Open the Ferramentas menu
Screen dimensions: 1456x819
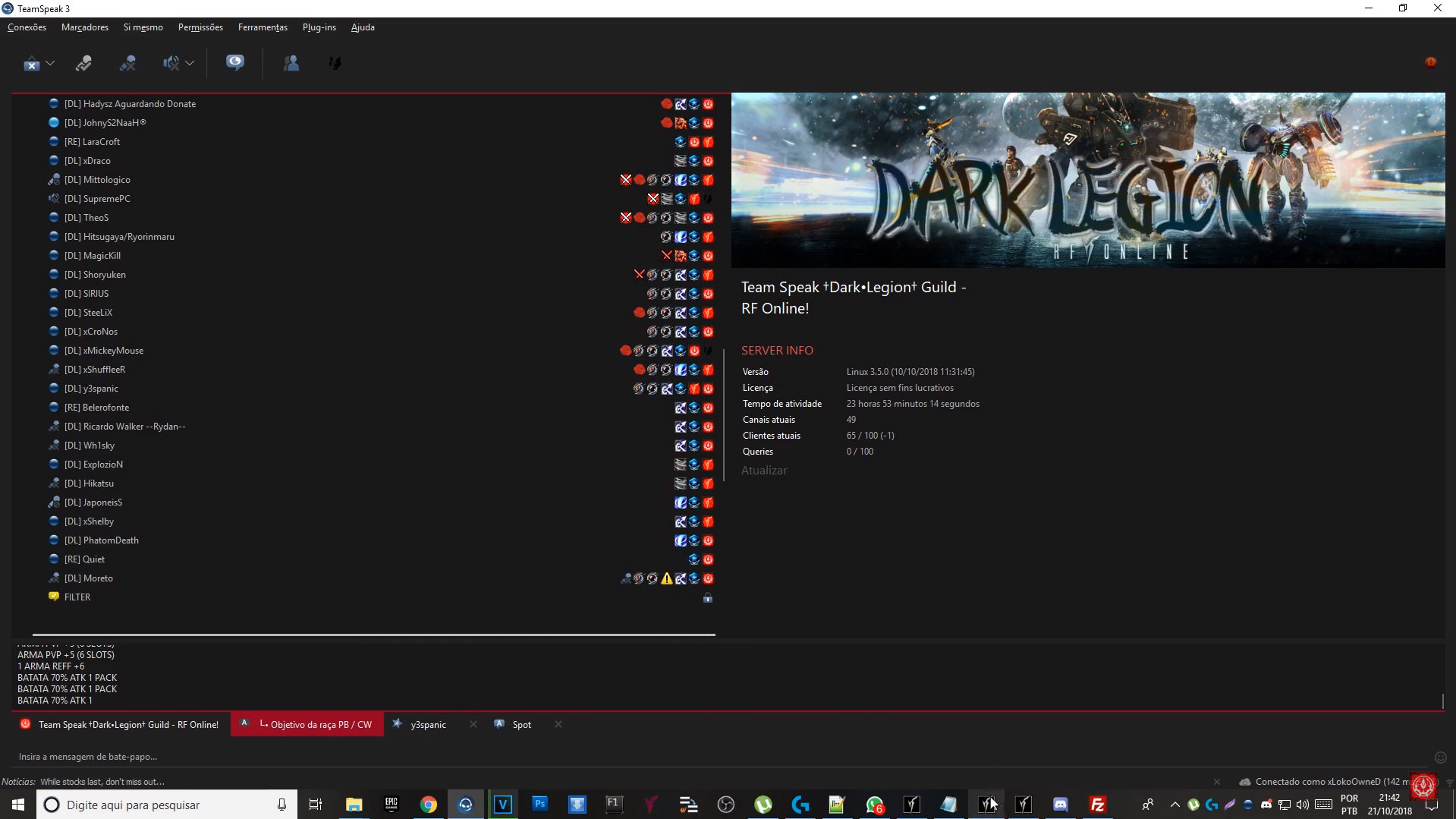[263, 27]
